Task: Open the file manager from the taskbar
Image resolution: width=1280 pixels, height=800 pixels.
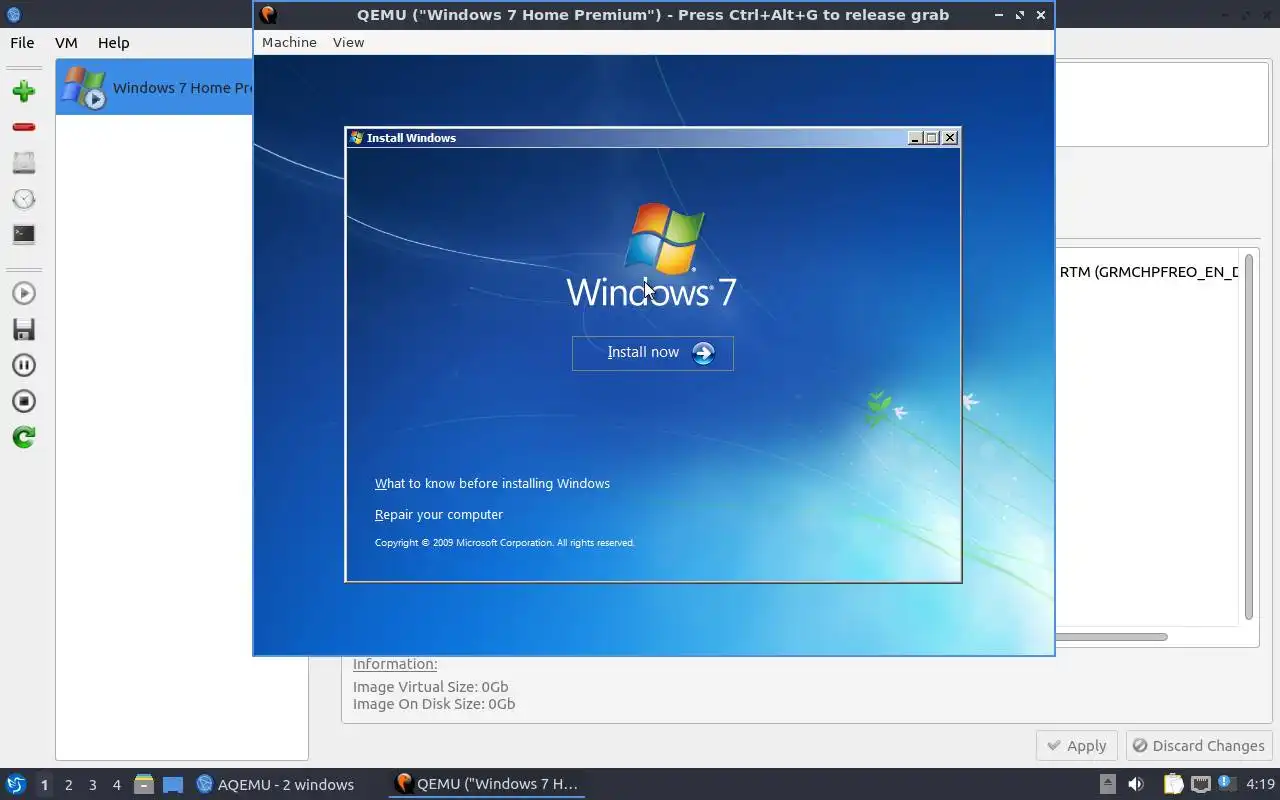Action: pos(144,784)
